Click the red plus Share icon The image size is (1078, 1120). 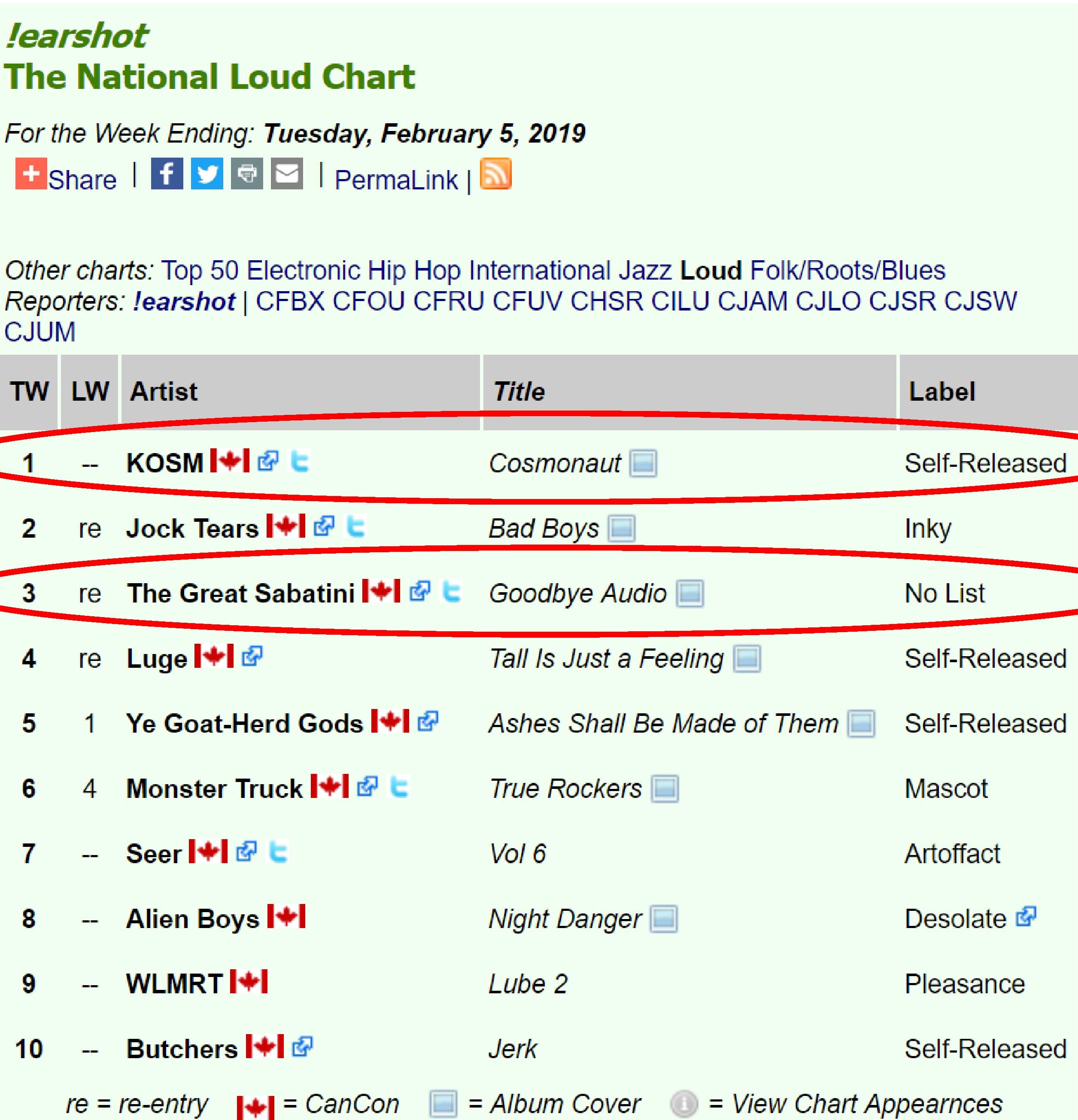pos(31,173)
